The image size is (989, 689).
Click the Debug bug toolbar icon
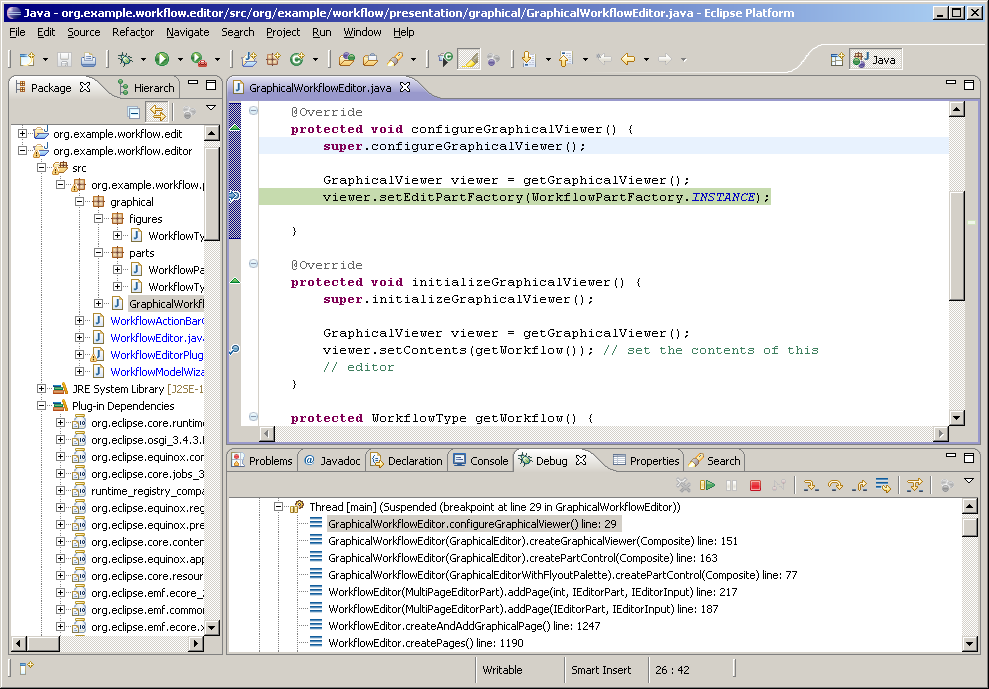pos(125,60)
